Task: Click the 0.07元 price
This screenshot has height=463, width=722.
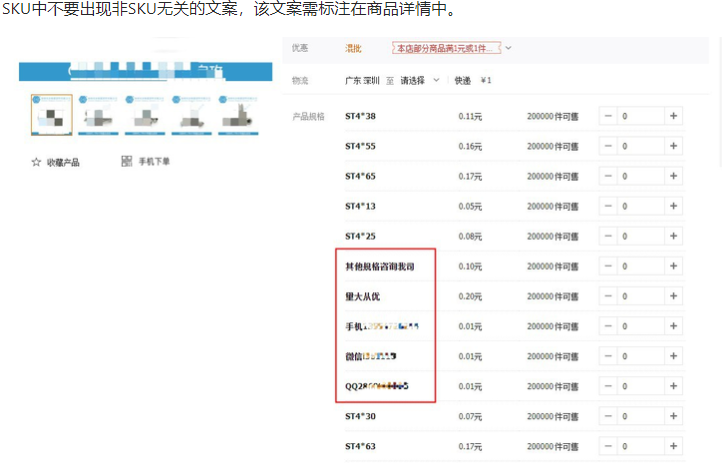Action: coord(470,416)
